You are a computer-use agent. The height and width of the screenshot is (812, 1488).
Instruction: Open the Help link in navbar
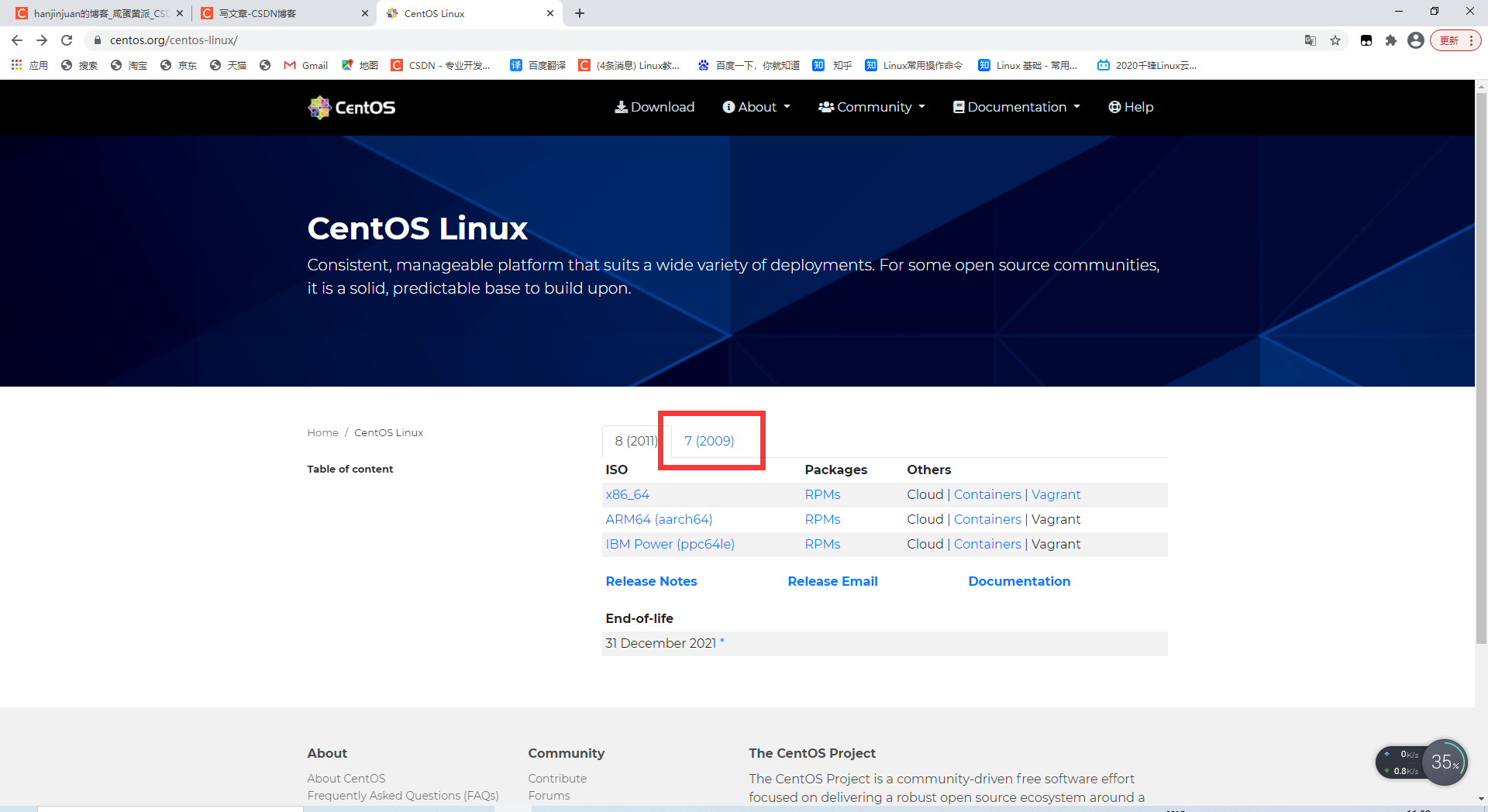pos(1131,107)
